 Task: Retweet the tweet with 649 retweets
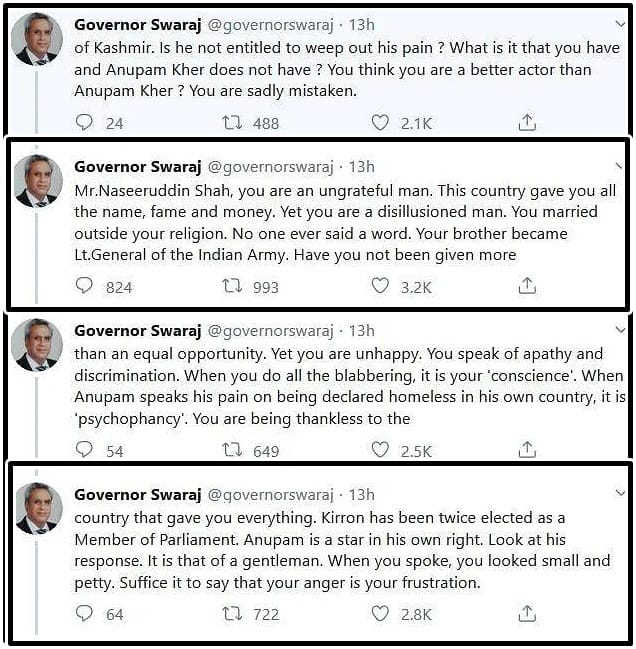pyautogui.click(x=232, y=451)
